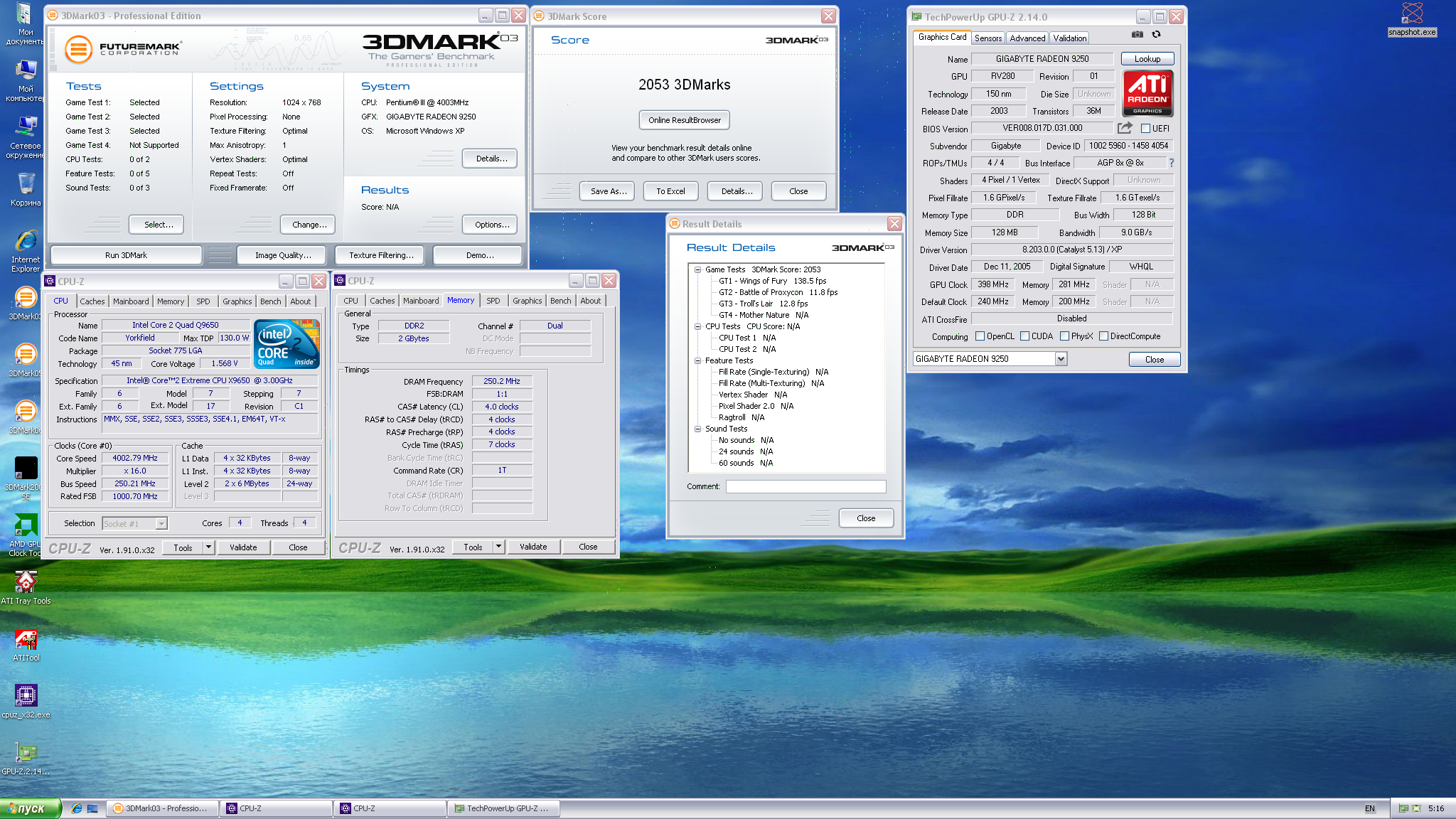The height and width of the screenshot is (819, 1456).
Task: Switch to TechPowerUp GPU-Z taskbar button
Action: click(503, 808)
